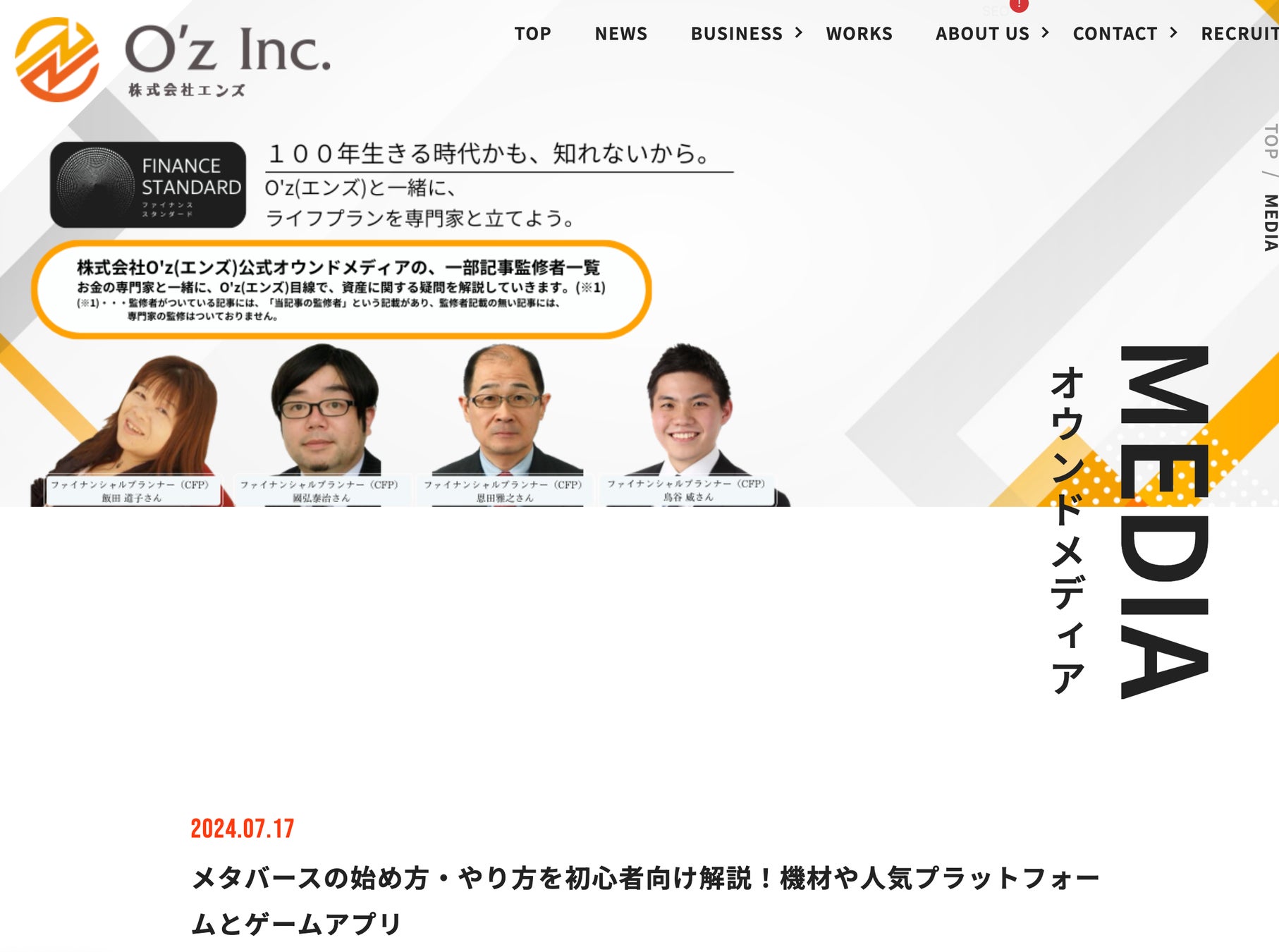Image resolution: width=1279 pixels, height=952 pixels.
Task: Click the text "O'z(エンズ)と一緒に、"
Action: [x=361, y=188]
